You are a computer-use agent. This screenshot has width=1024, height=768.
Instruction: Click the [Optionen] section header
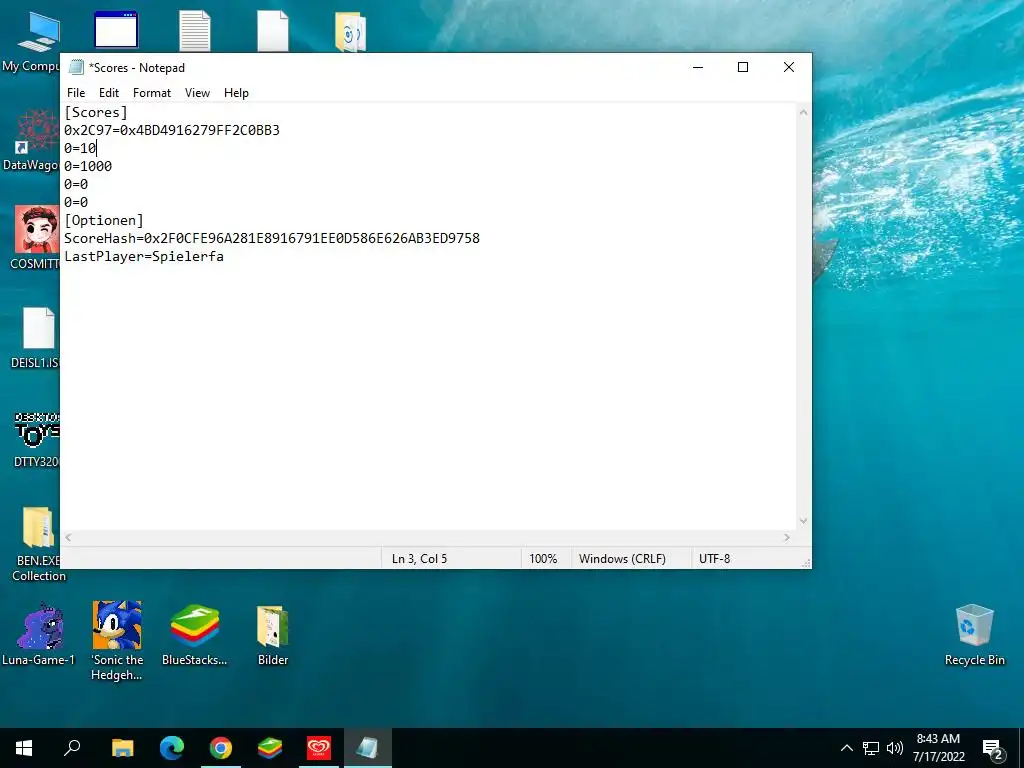(103, 220)
